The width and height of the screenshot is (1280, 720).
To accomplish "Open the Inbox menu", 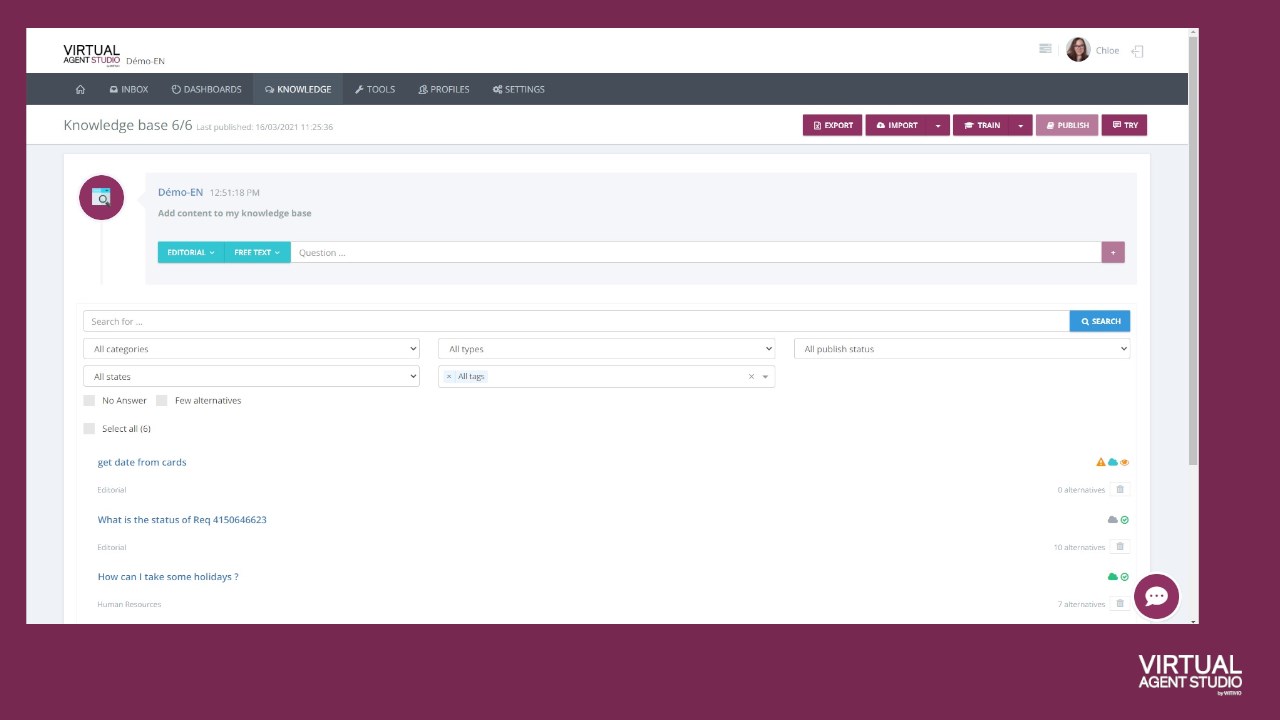I will click(x=128, y=89).
